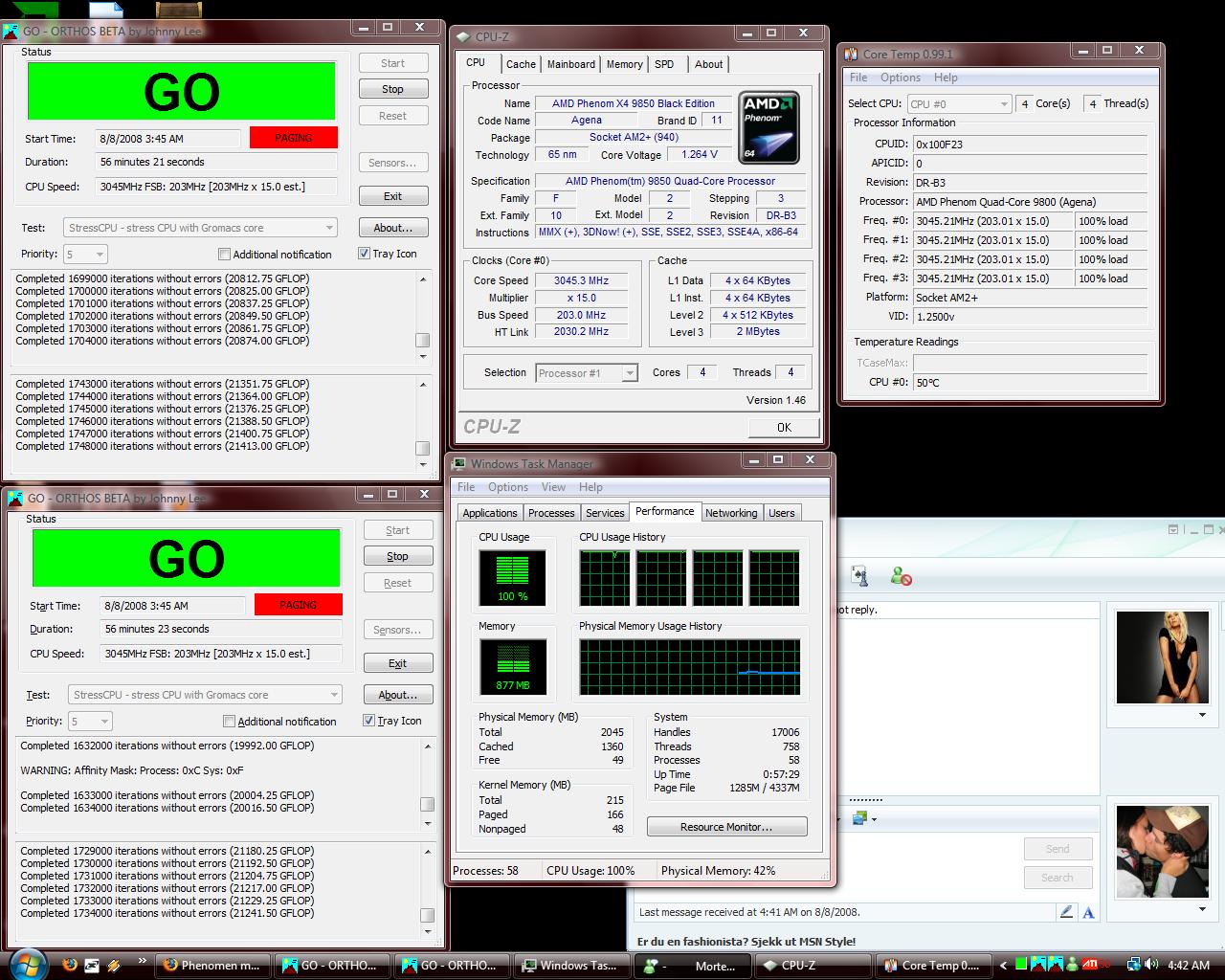The width and height of the screenshot is (1225, 980).
Task: Open the Messenger conversation taskbar button
Action: tap(691, 966)
